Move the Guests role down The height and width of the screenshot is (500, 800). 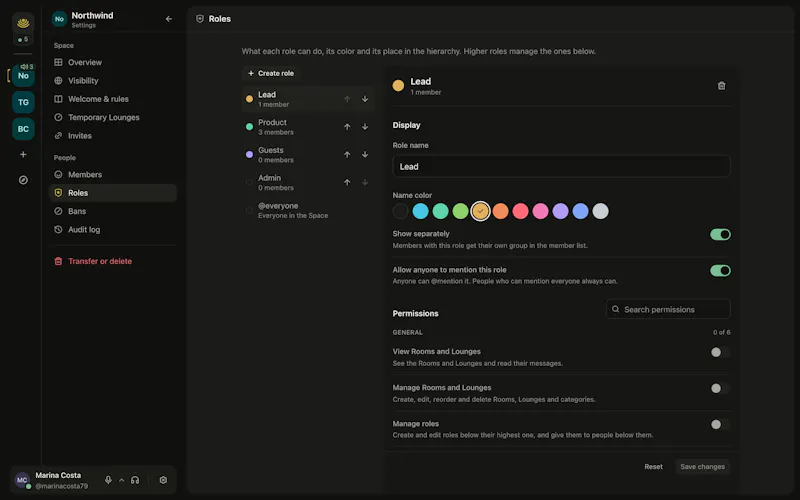[x=365, y=155]
